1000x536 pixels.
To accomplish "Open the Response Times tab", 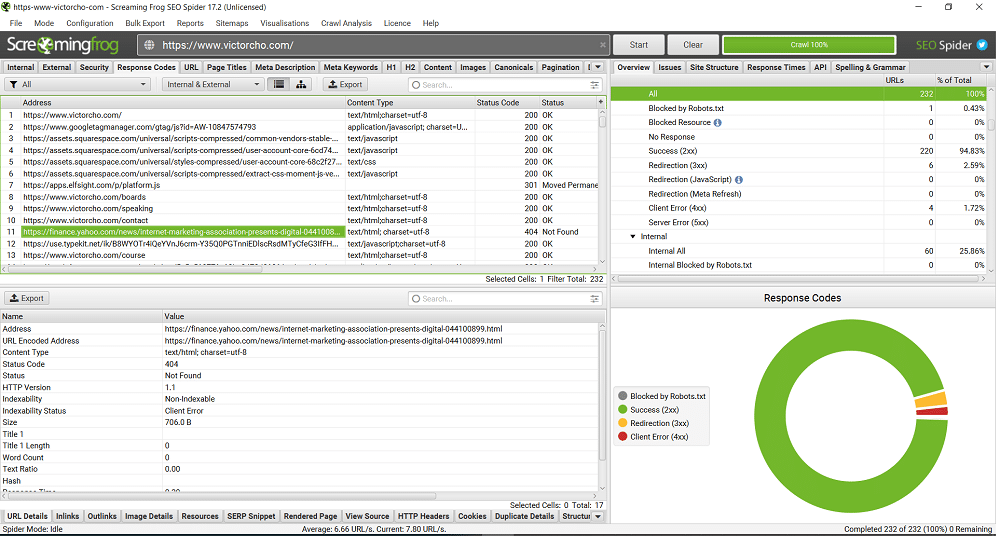I will [776, 67].
